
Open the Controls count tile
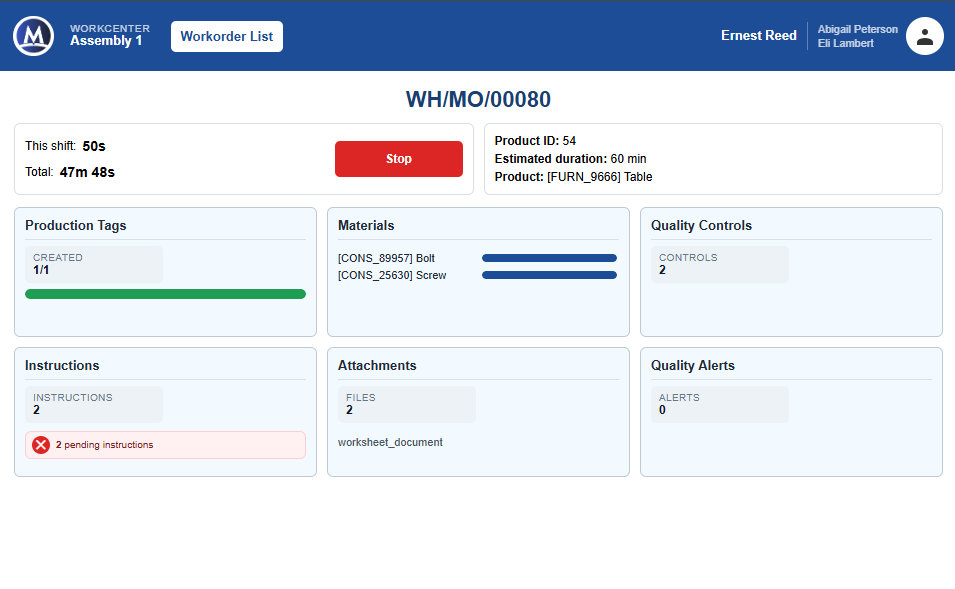720,264
